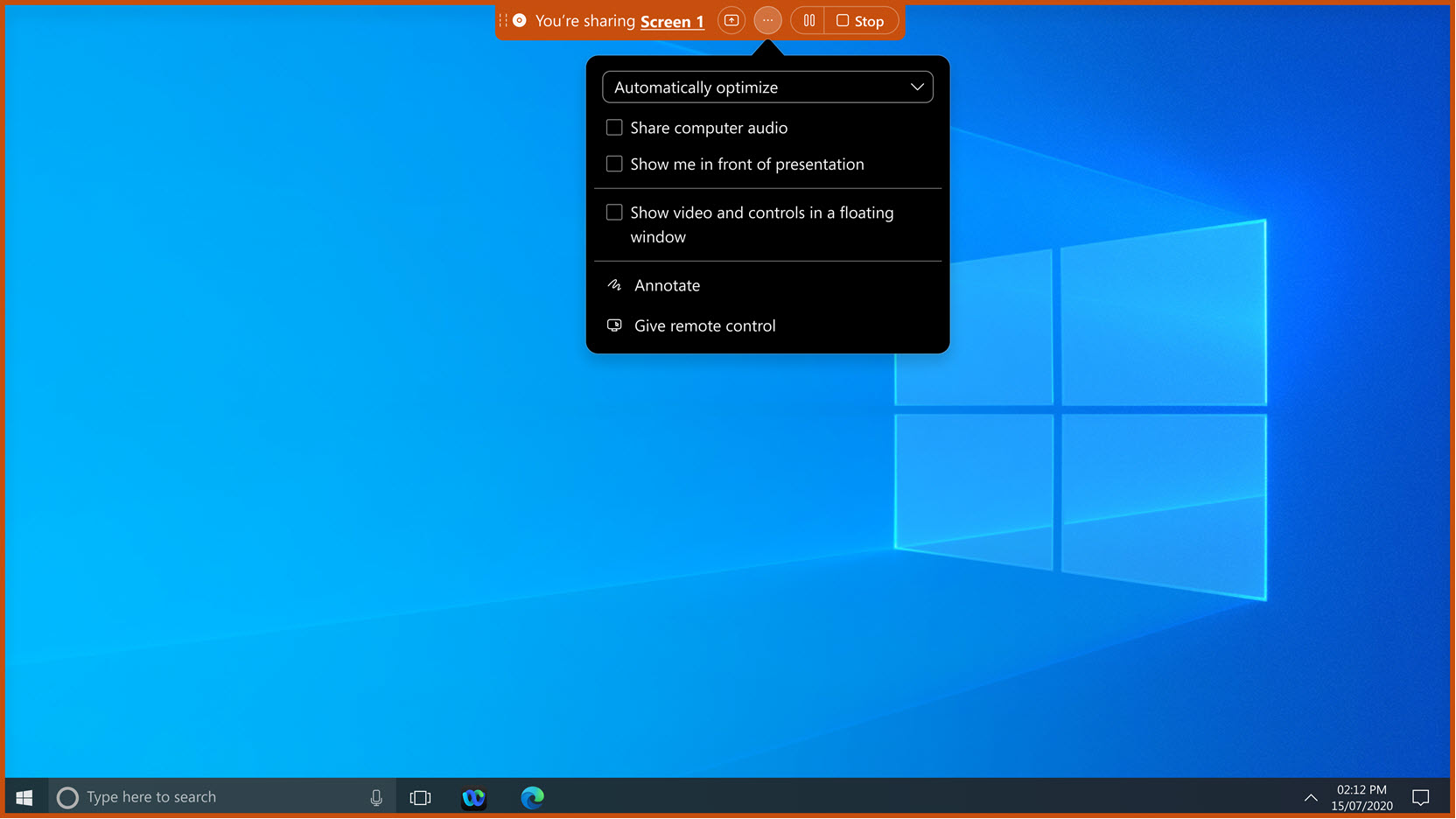Image resolution: width=1456 pixels, height=819 pixels.
Task: Click the drag handle grip on sharing bar
Action: point(503,20)
